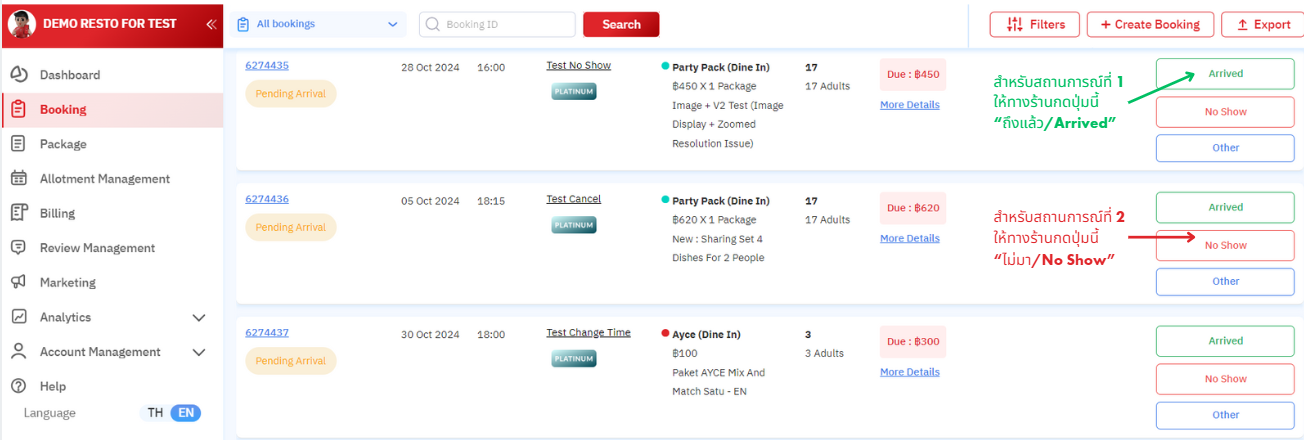This screenshot has width=1304, height=440.
Task: Switch language to TH
Action: (x=155, y=413)
